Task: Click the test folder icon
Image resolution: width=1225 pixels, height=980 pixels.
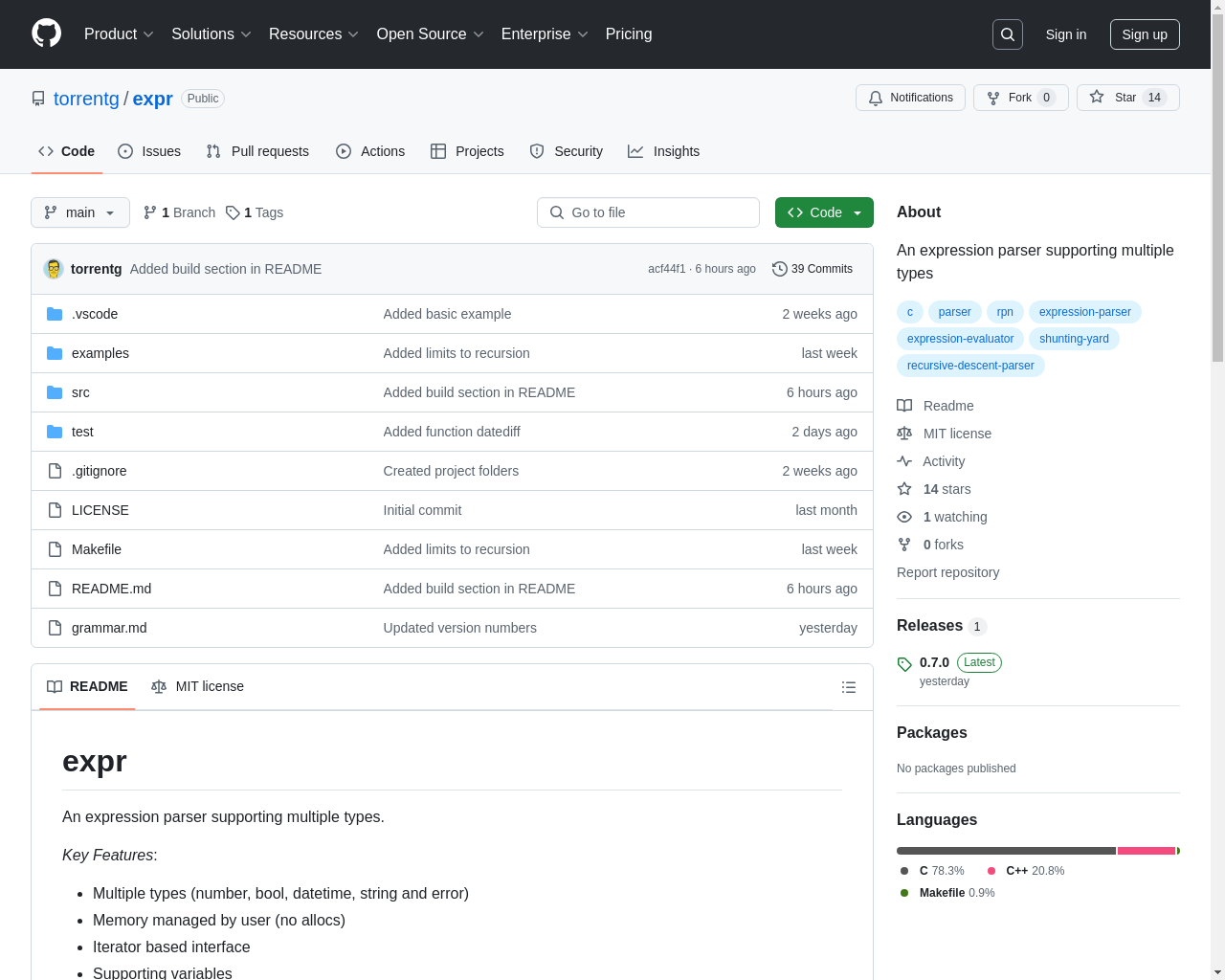Action: pos(55,432)
